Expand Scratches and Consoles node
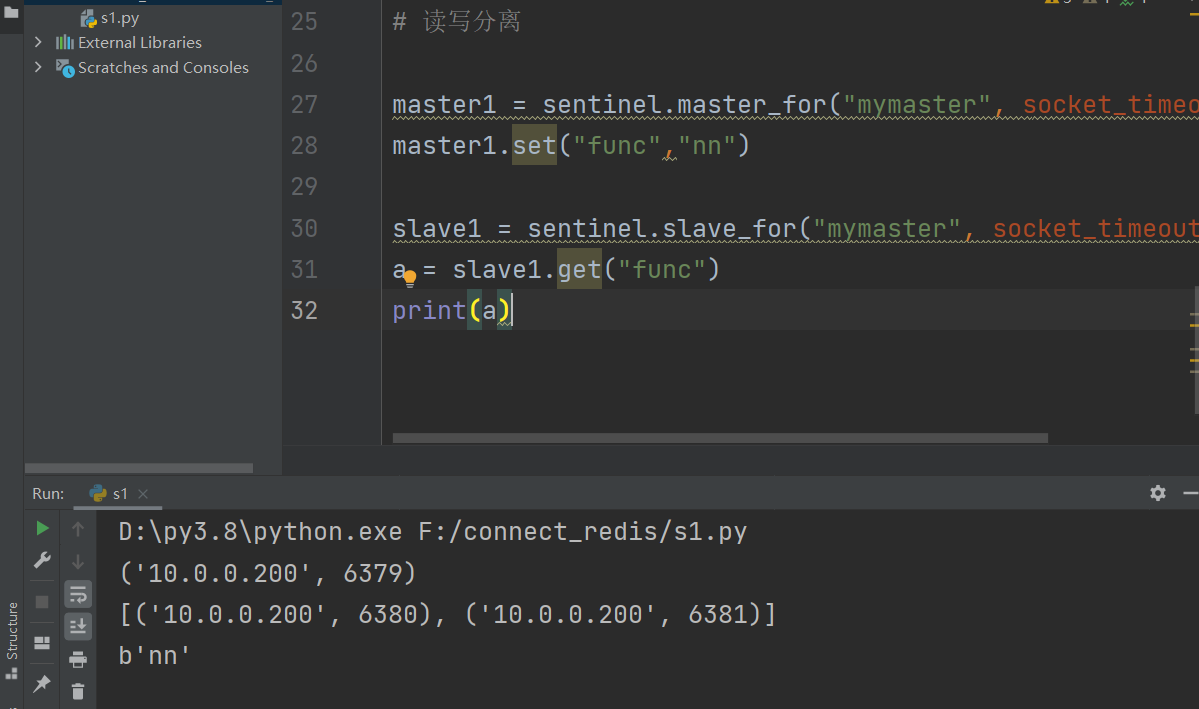This screenshot has height=709, width=1199. click(38, 67)
